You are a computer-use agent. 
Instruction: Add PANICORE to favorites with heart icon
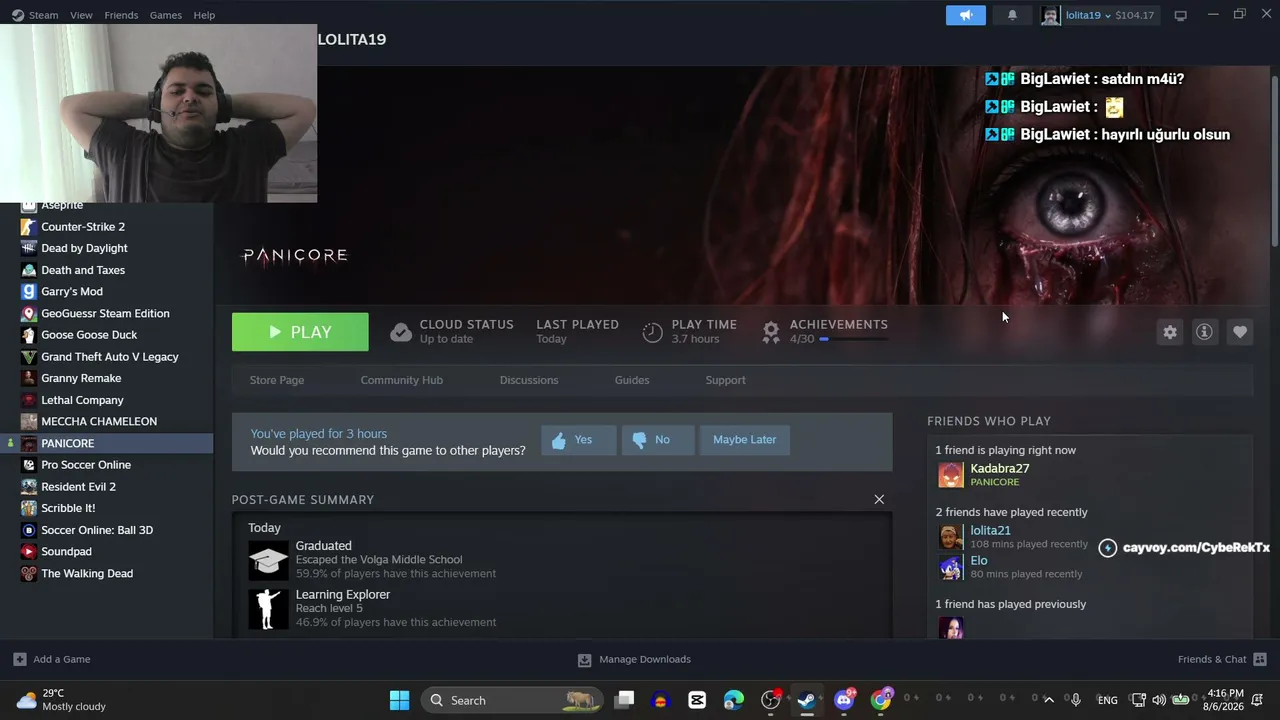tap(1240, 332)
